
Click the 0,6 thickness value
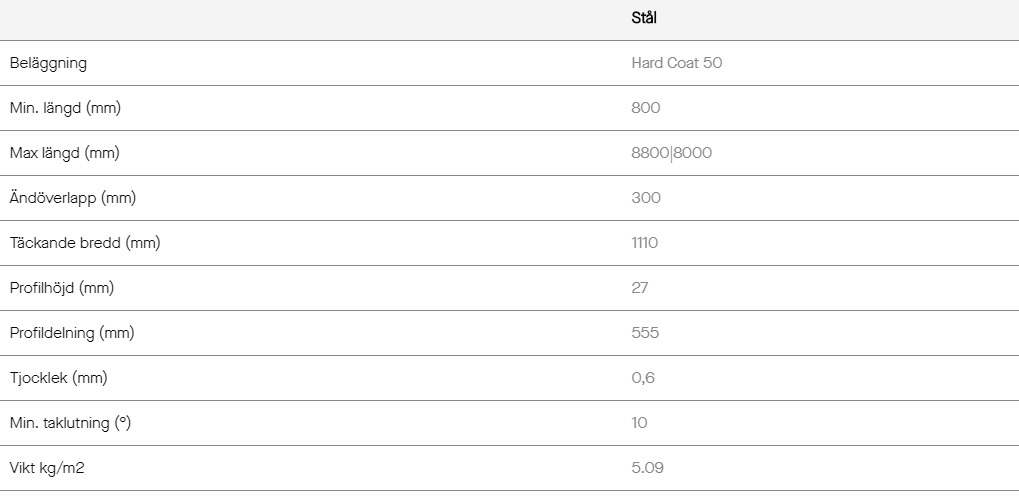pyautogui.click(x=643, y=378)
